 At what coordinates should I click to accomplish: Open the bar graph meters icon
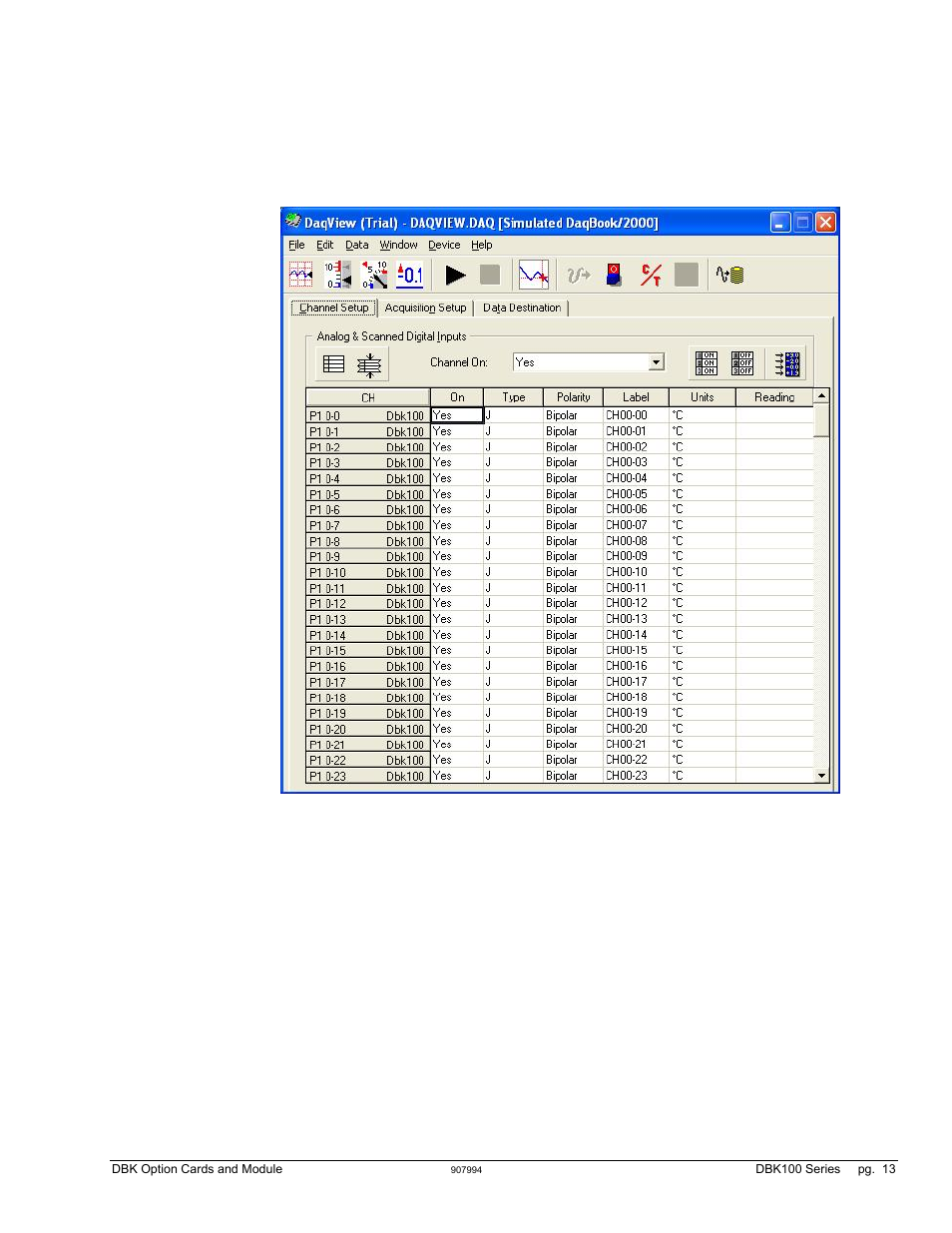coord(337,275)
